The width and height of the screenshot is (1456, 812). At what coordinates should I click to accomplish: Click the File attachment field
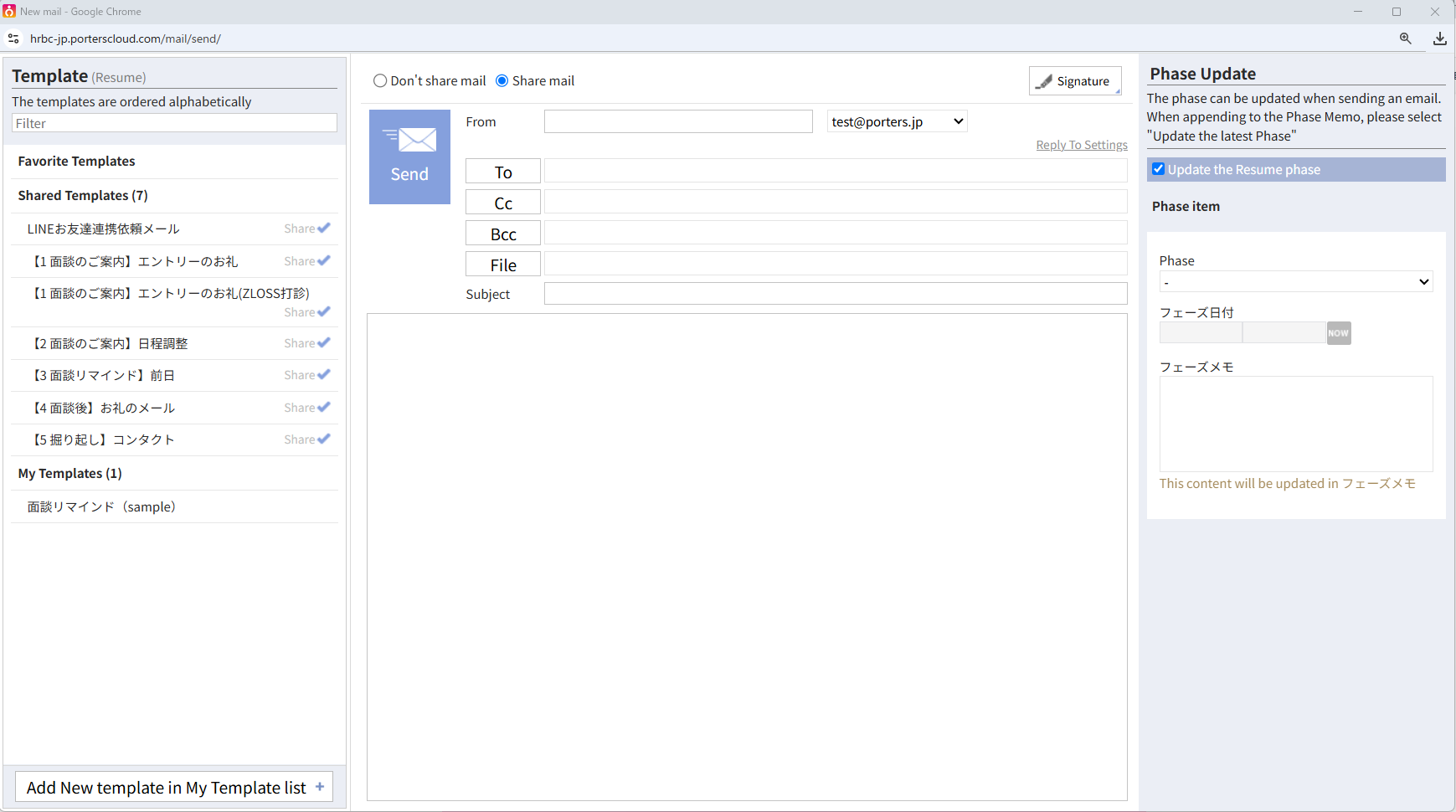(836, 264)
